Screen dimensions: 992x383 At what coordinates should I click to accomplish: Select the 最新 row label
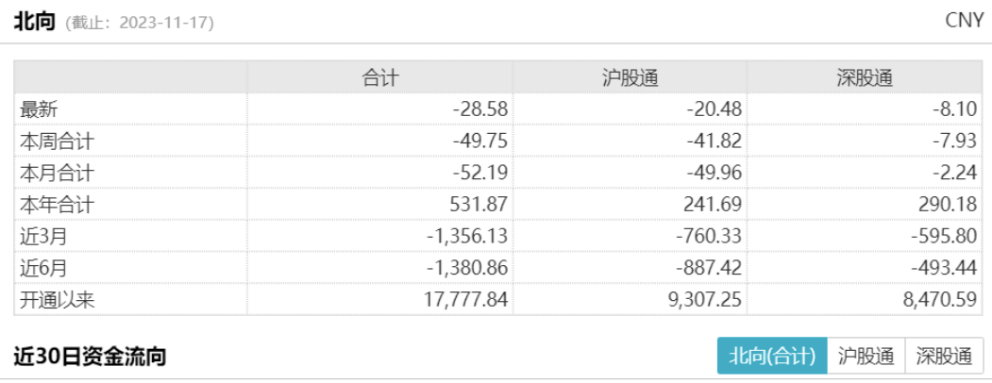(38, 110)
